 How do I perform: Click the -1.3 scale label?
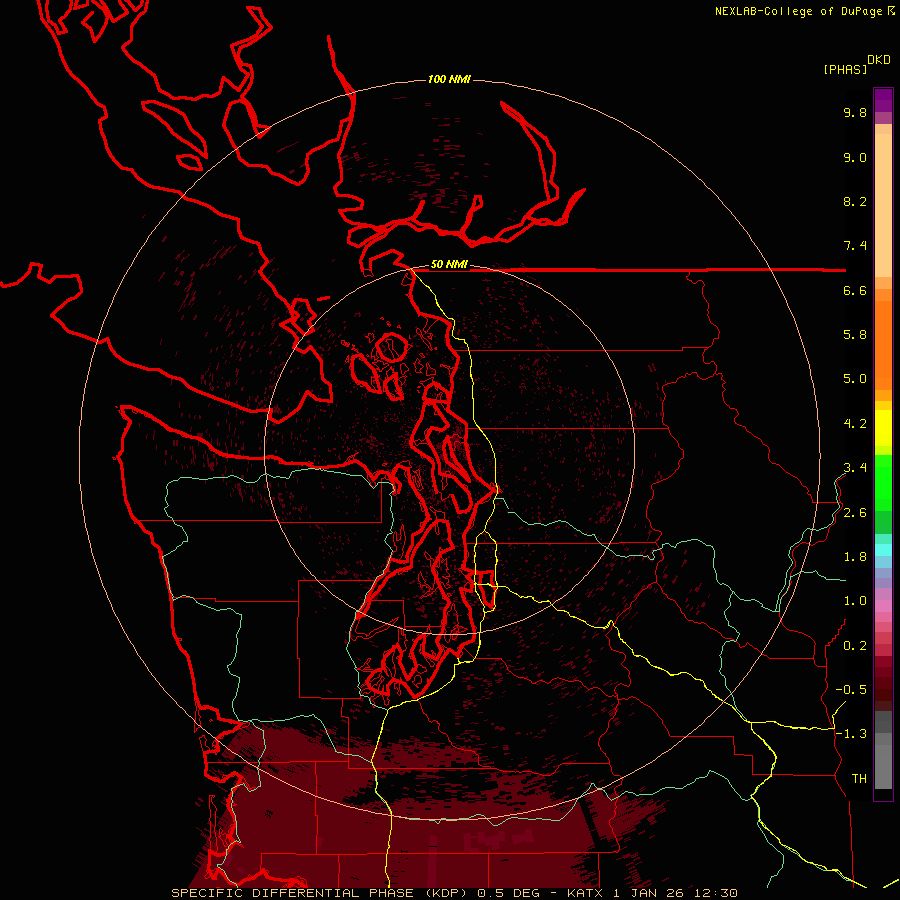(x=851, y=734)
